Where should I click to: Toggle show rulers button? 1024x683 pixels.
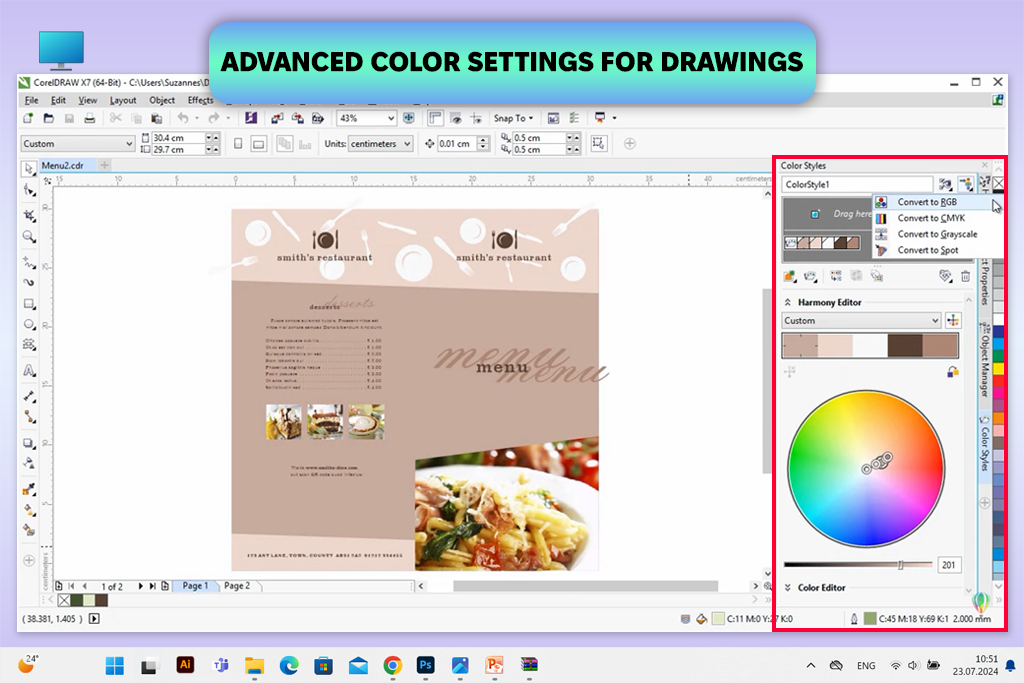(x=436, y=118)
